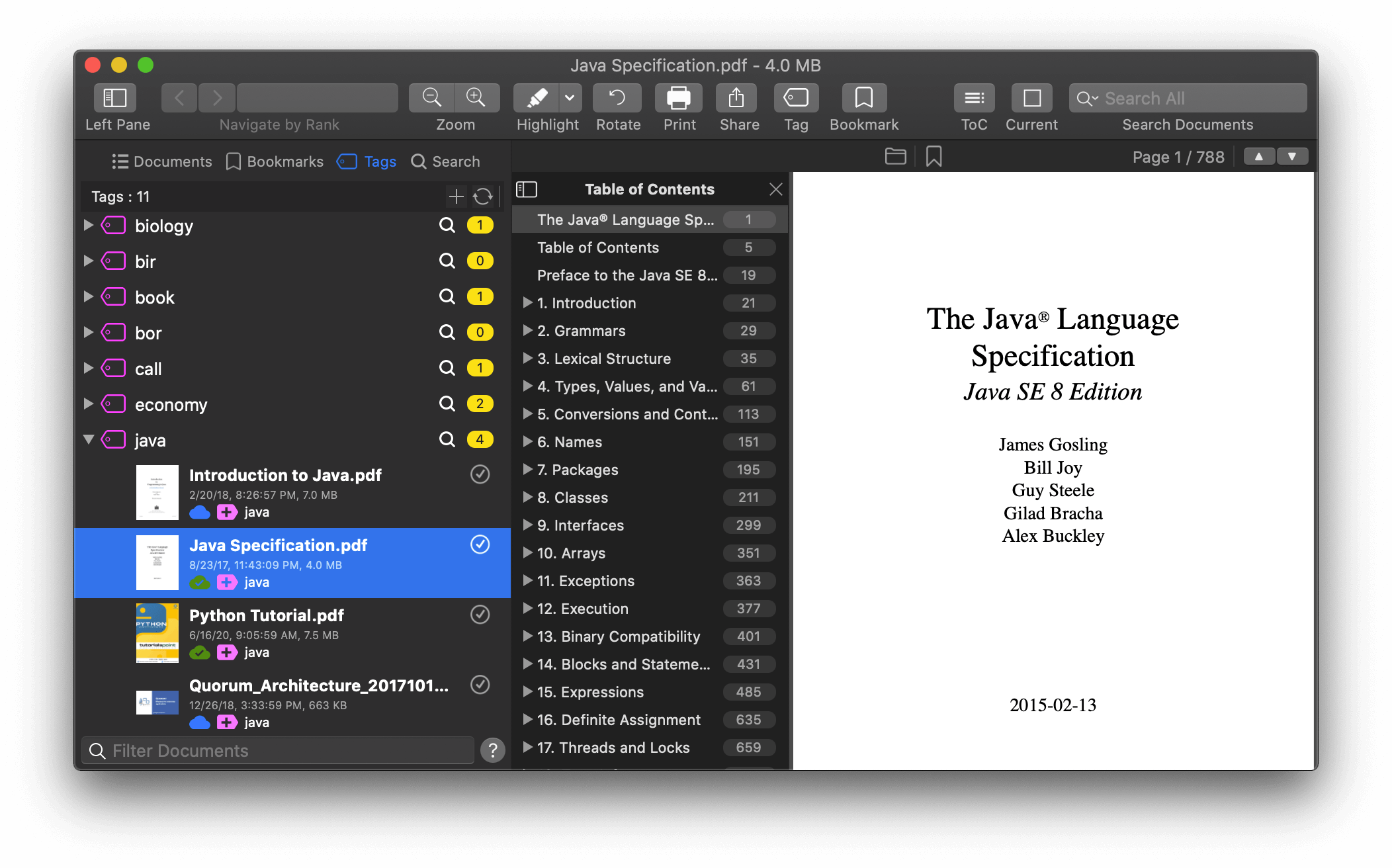The image size is (1392, 868).
Task: Expand the bir tag
Action: [88, 261]
